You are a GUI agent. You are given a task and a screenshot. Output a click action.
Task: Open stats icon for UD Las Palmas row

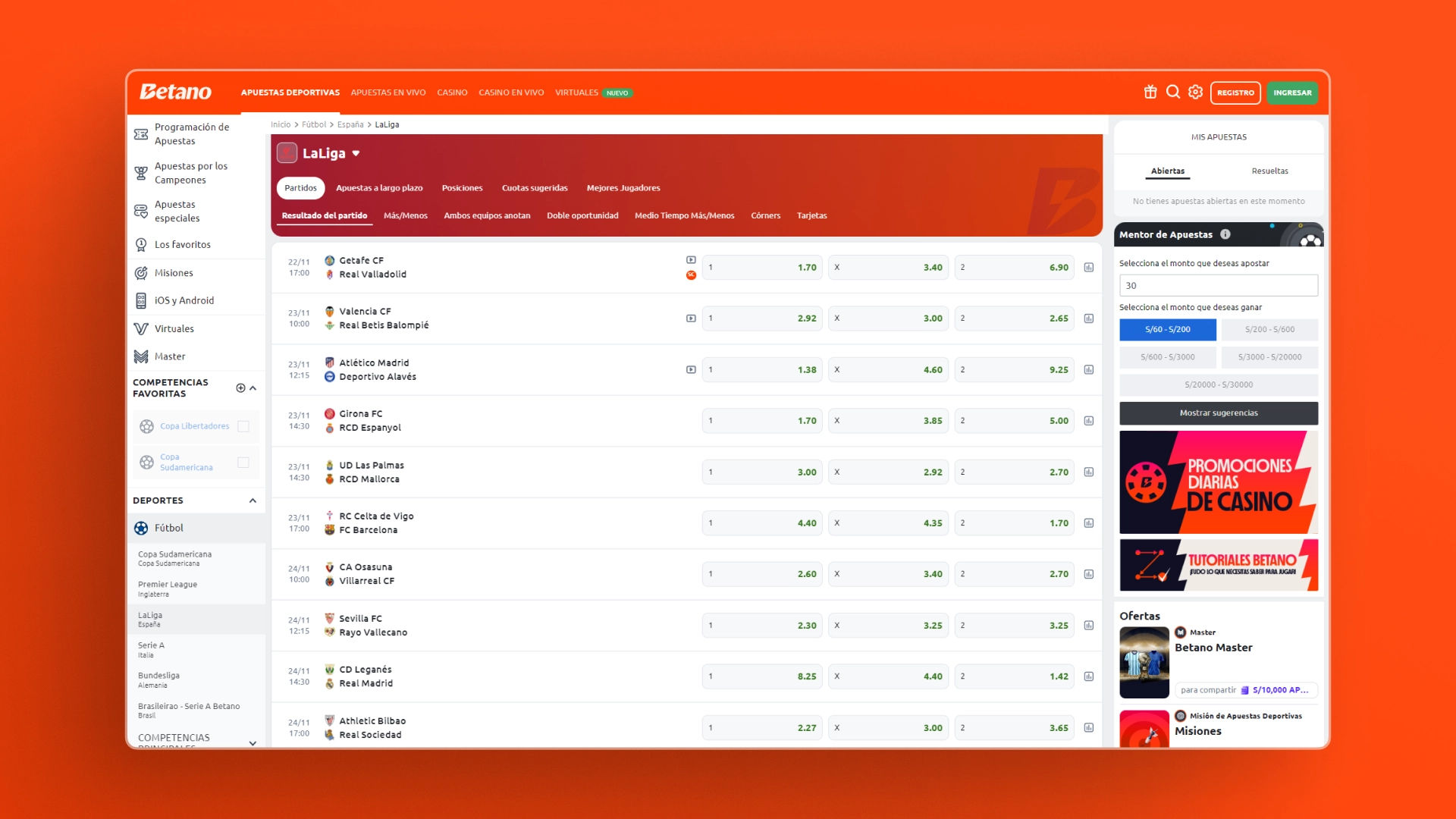pos(1089,472)
